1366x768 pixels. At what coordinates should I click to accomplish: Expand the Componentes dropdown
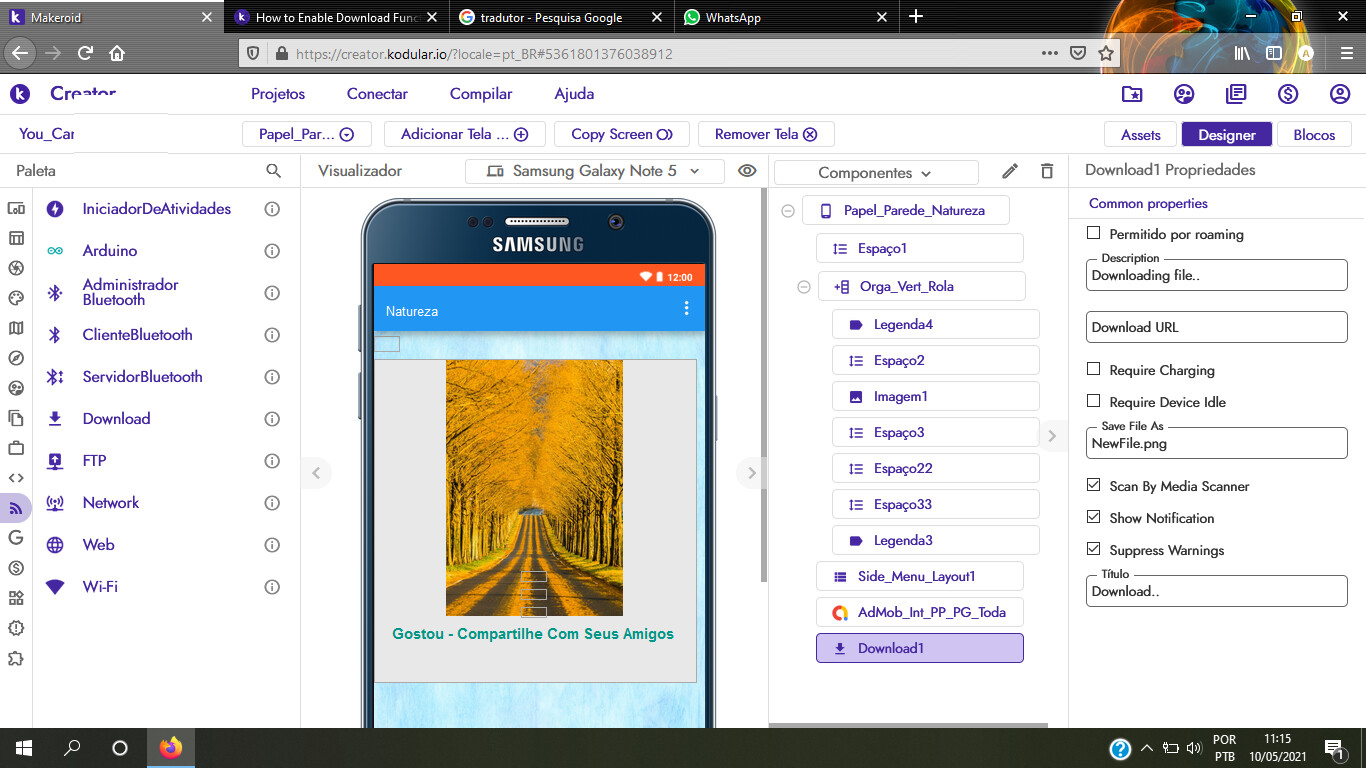(875, 173)
